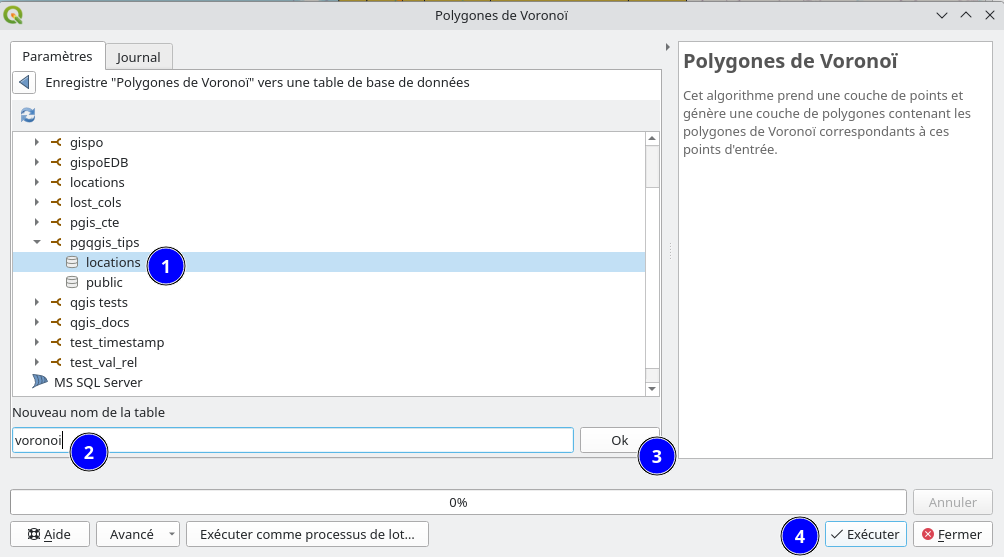Click Exécuter comme processus de lot

point(307,534)
